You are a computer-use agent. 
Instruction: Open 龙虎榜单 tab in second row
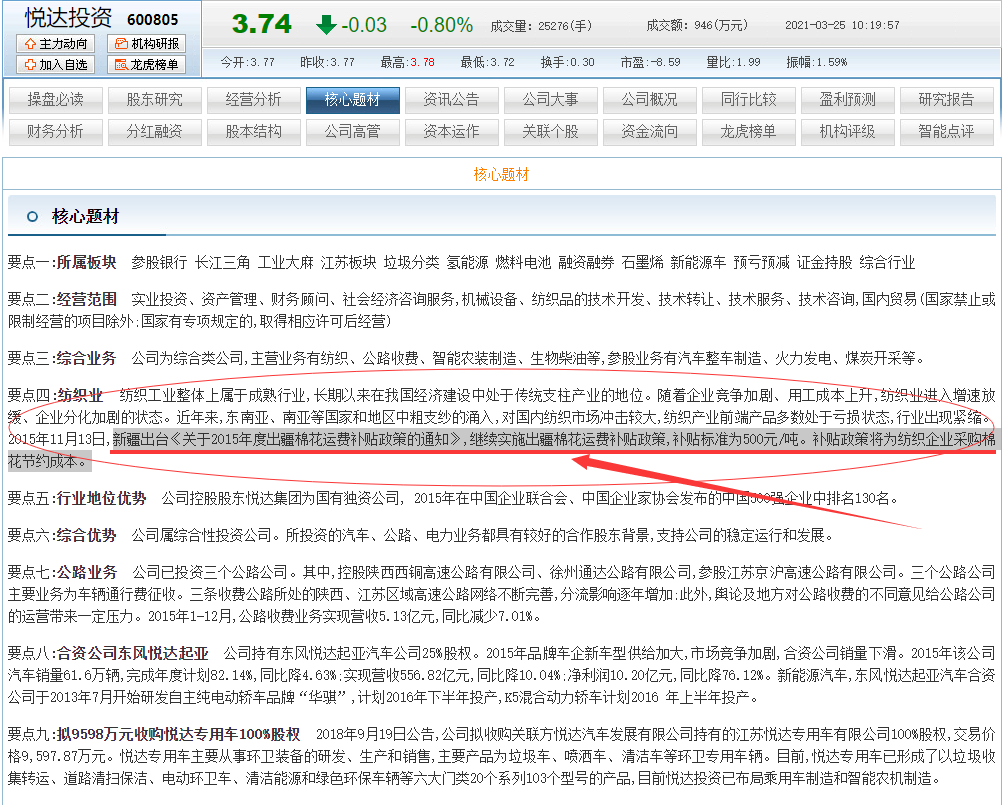pyautogui.click(x=749, y=132)
